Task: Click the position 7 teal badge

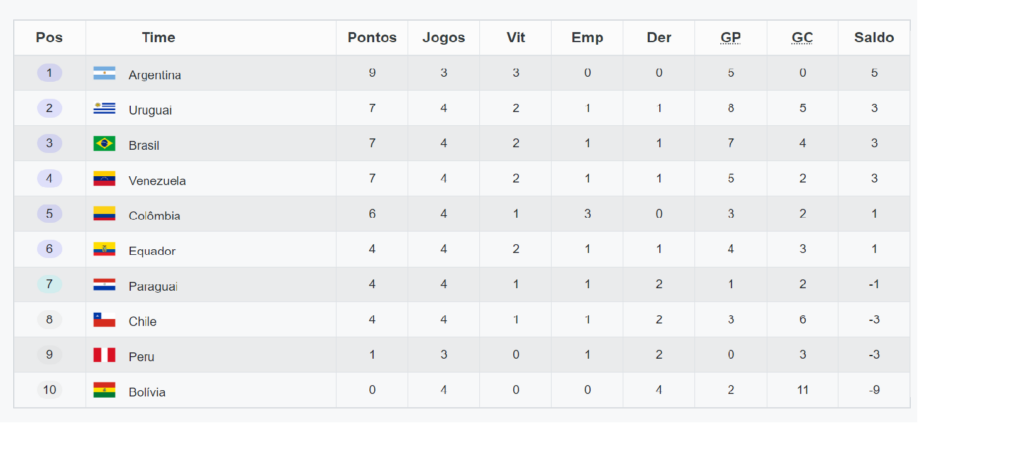Action: click(49, 285)
